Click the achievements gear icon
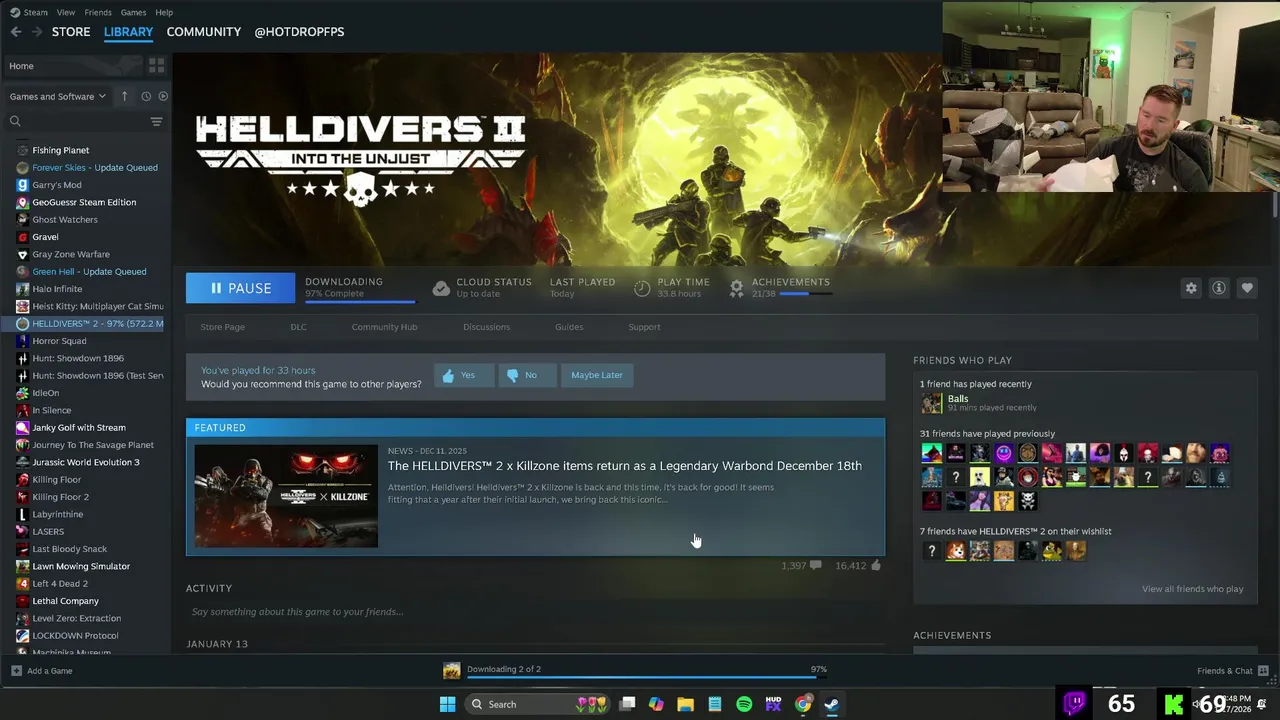 pyautogui.click(x=736, y=288)
